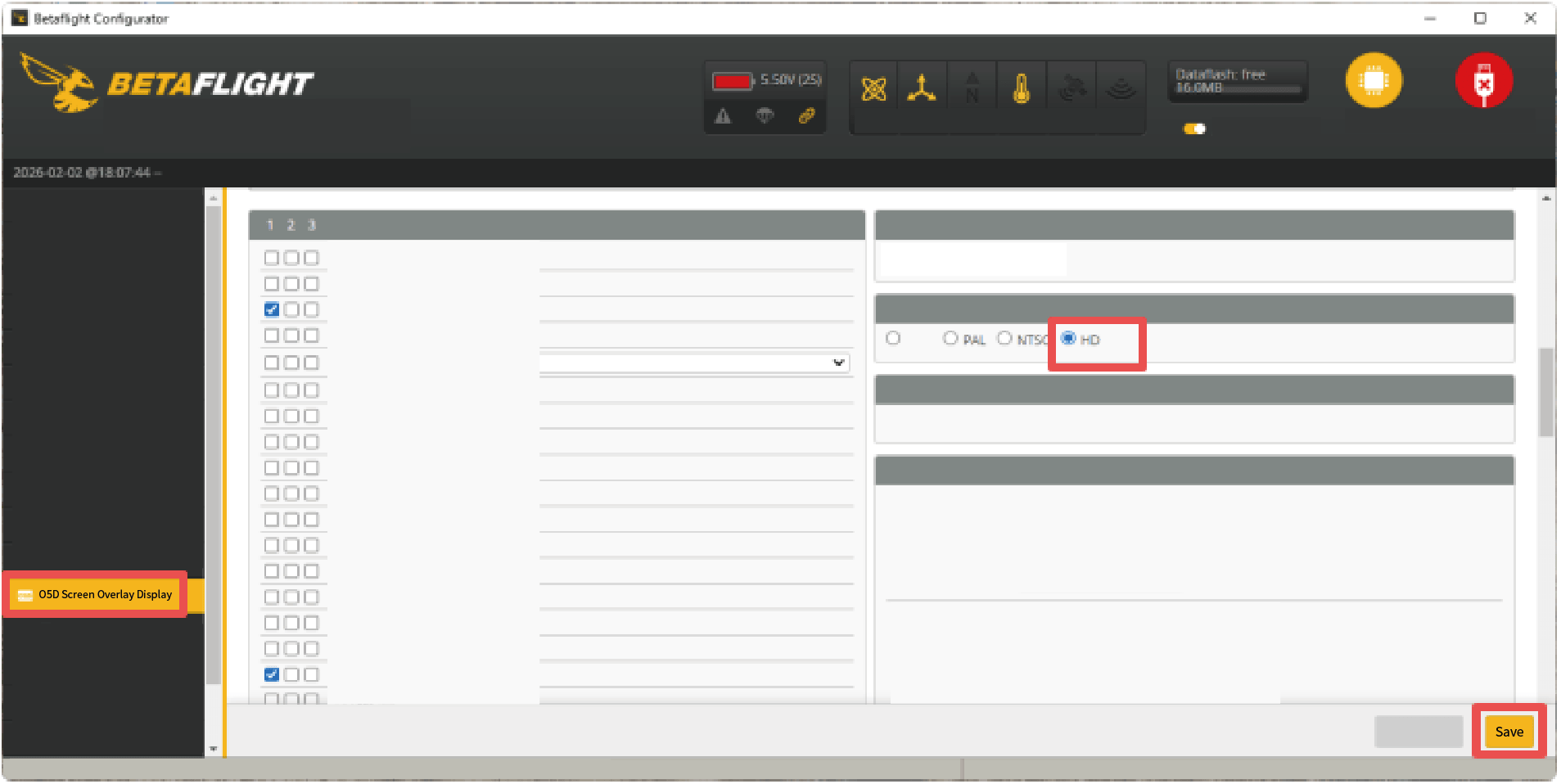
Task: Choose the NTSC video format option
Action: (1004, 338)
